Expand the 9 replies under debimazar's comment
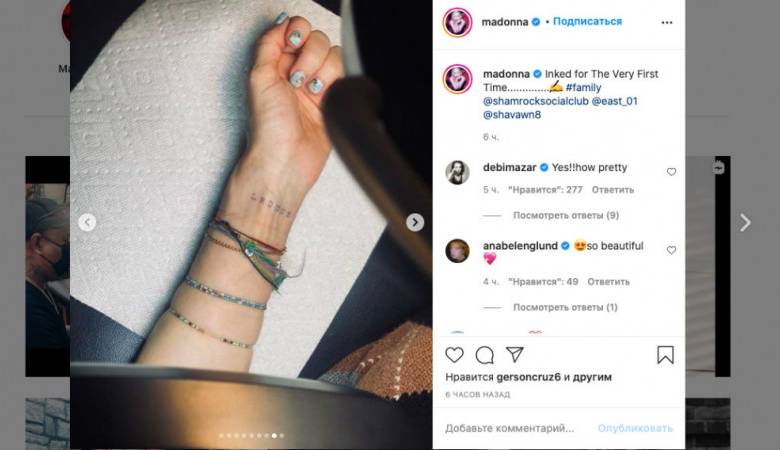Screen dimensions: 780x450 (x=566, y=215)
